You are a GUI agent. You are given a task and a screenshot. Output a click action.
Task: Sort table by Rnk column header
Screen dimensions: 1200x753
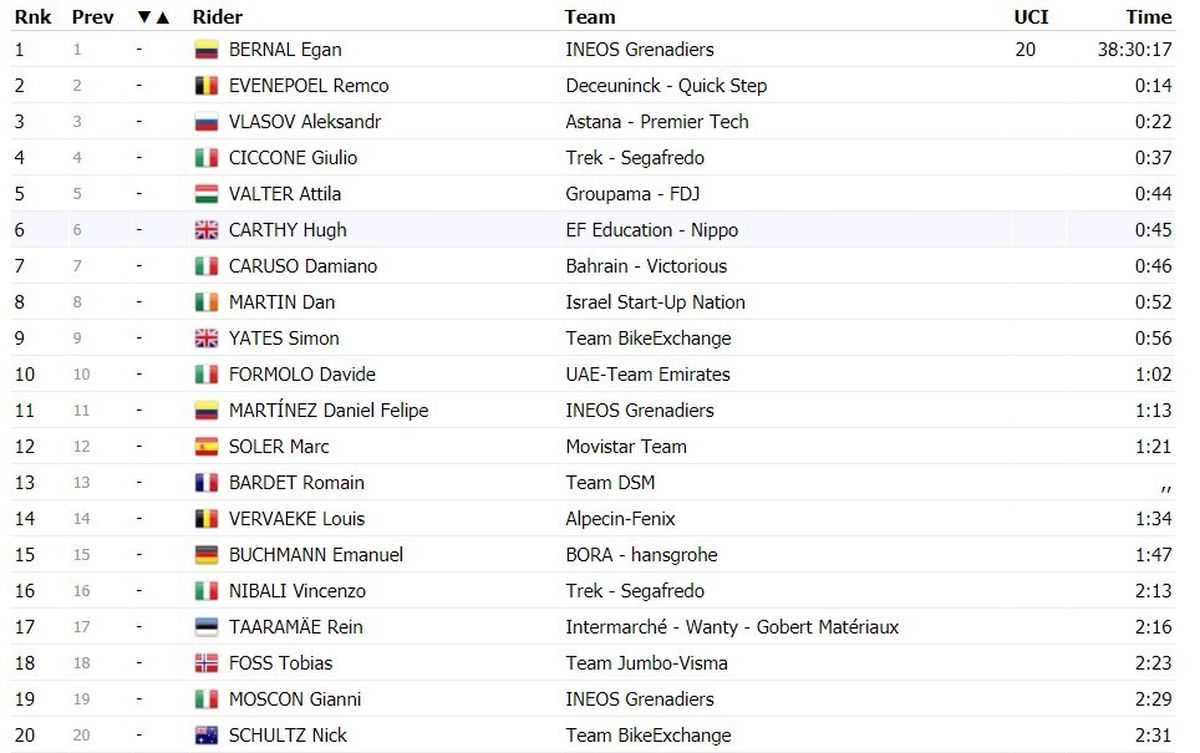click(x=32, y=17)
